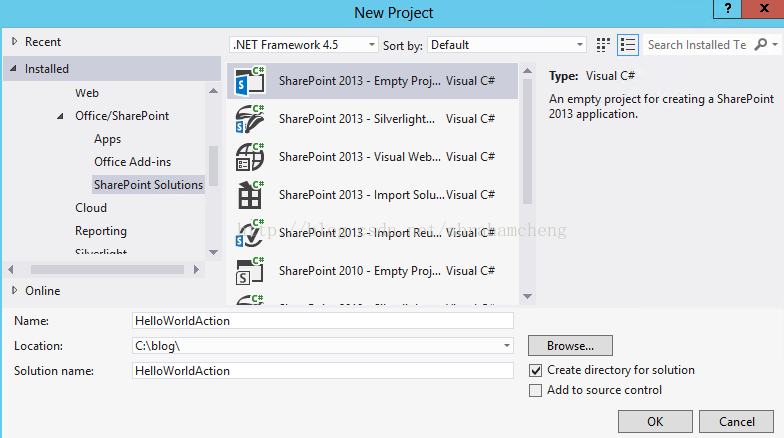Screen dimensions: 784x438
Task: Click category tree scroll down arrow
Action: tap(214, 252)
